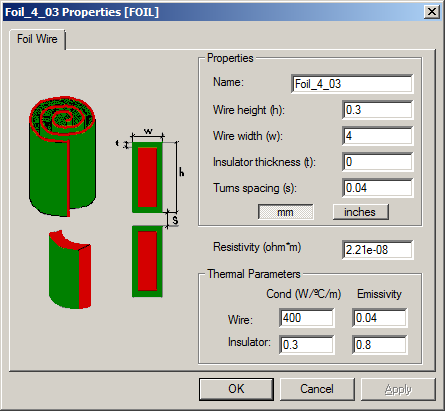Click the Insulator conductivity field
445x411 pixels.
[307, 345]
